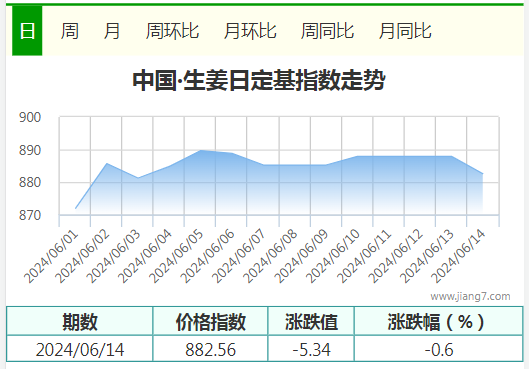Click the 2024/06/14 ending data point

pyautogui.click(x=483, y=174)
